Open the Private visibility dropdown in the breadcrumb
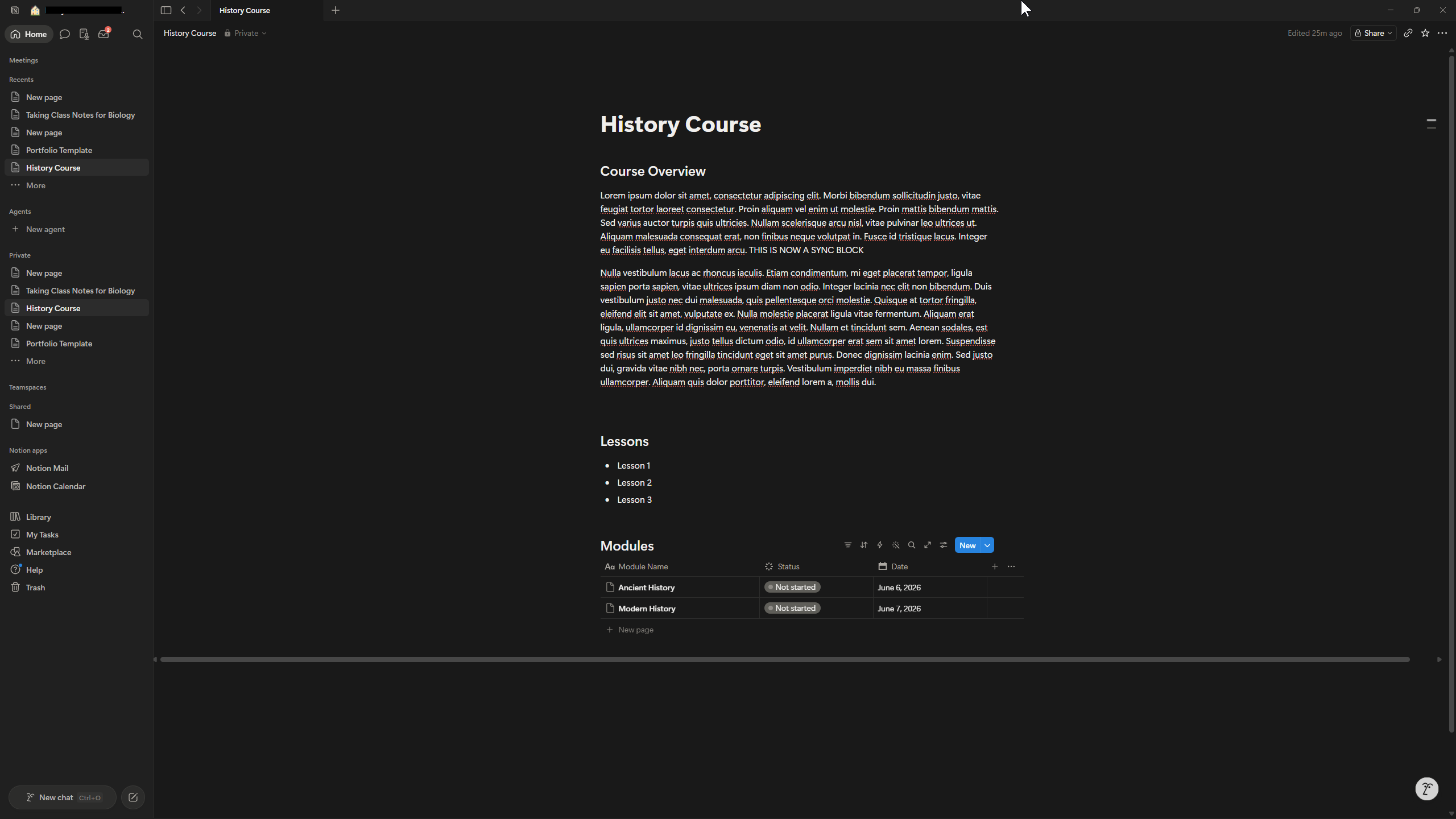 (x=245, y=33)
